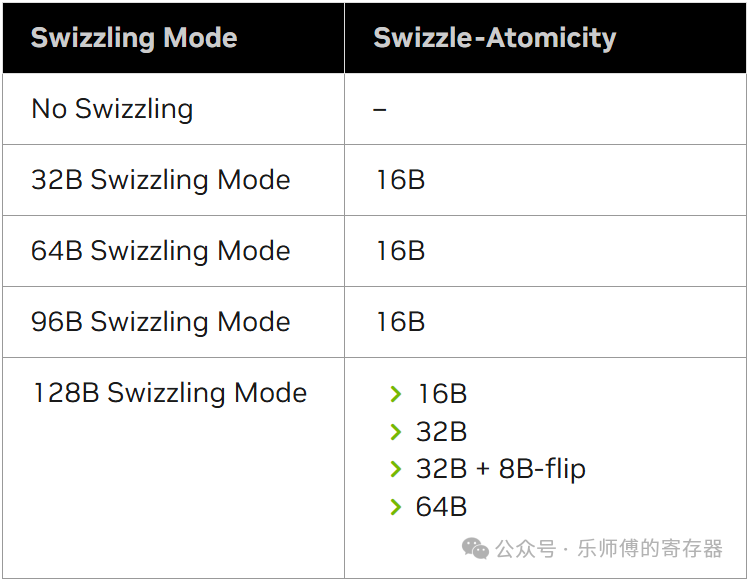Click 16B atomicity in 64B Swizzling row
Screen dimensions: 747x579
(x=400, y=251)
